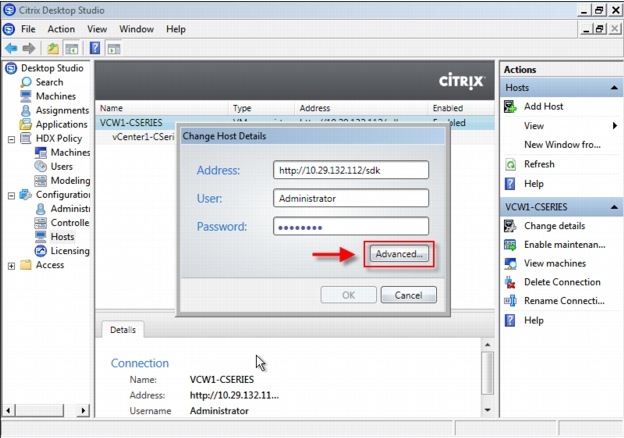Select the Hosts tree node
This screenshot has height=438, width=624.
coord(62,237)
